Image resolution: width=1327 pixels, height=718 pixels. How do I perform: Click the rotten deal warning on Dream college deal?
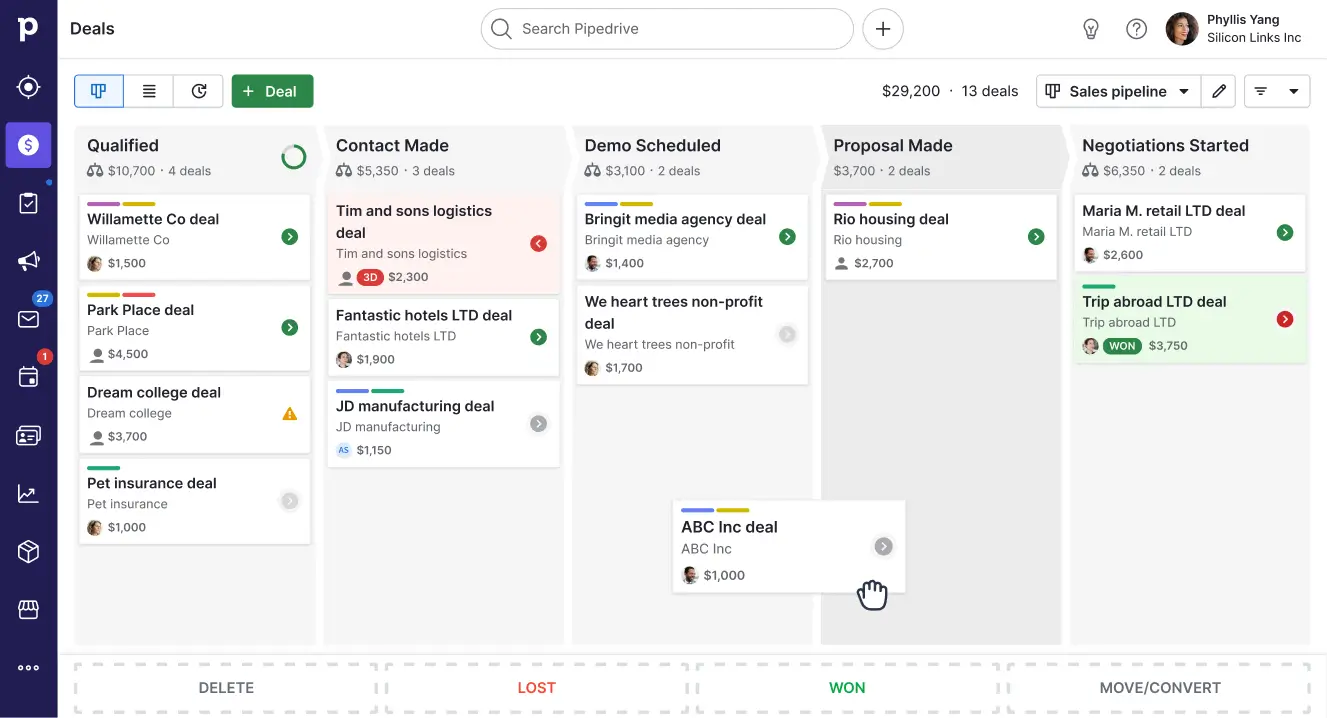coord(289,413)
